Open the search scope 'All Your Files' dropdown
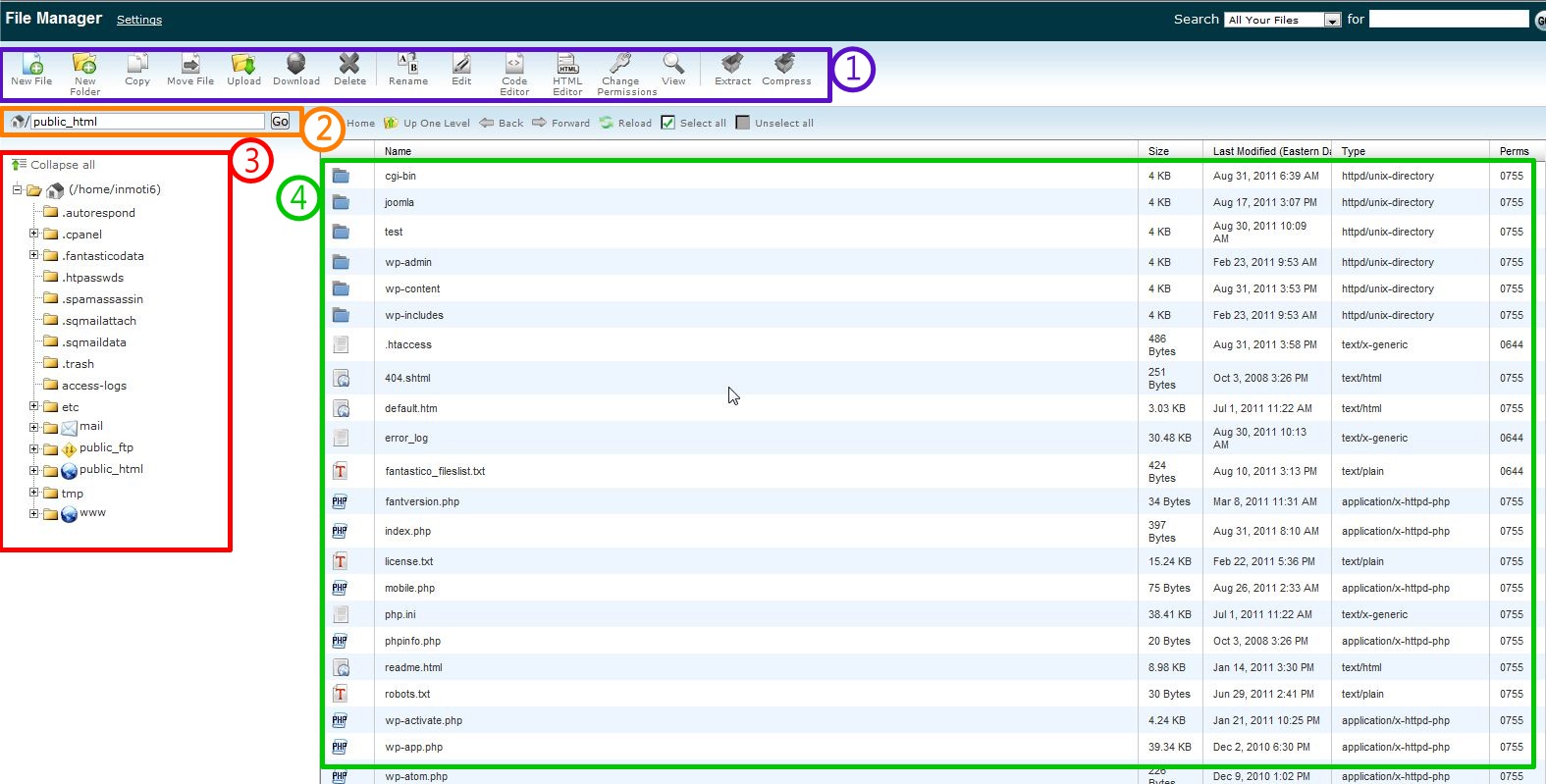This screenshot has width=1546, height=784. (x=1282, y=20)
